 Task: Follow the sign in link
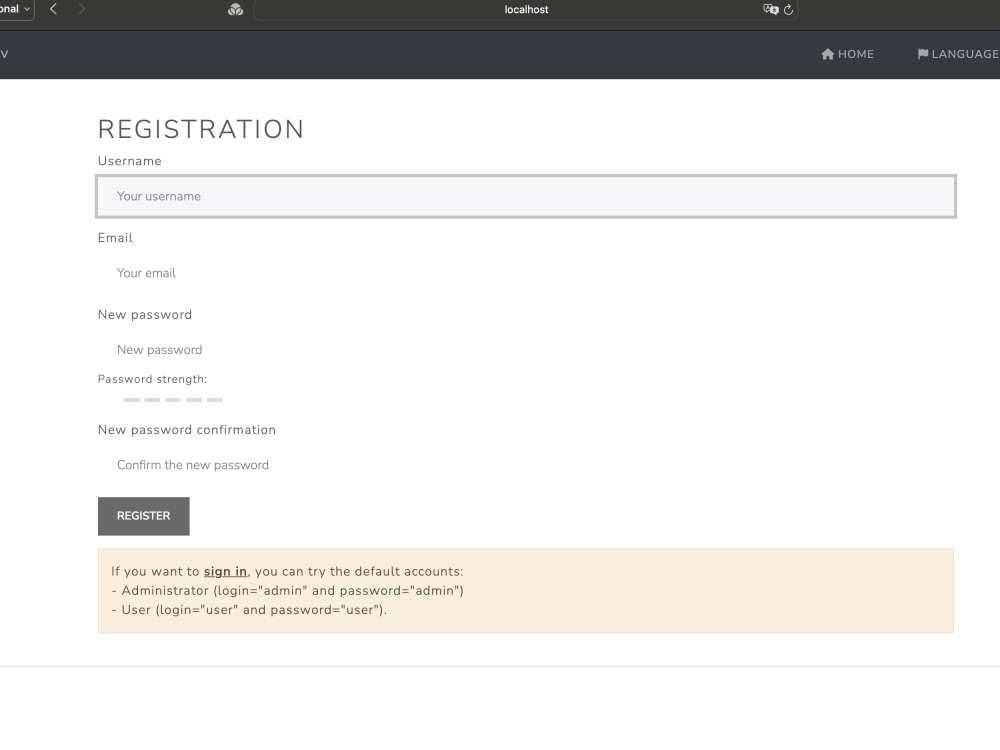click(x=224, y=571)
